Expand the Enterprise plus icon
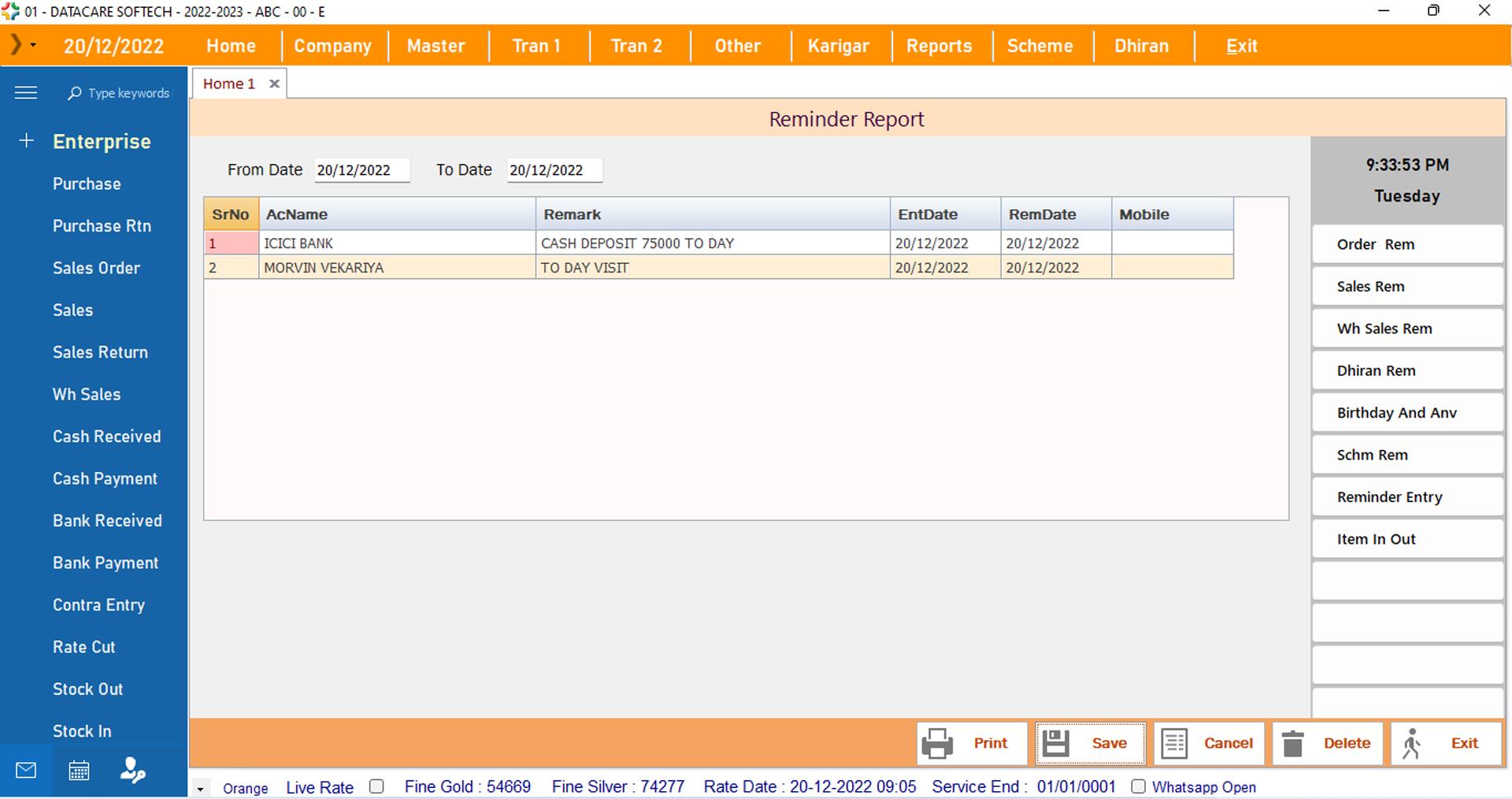1512x799 pixels. tap(26, 141)
